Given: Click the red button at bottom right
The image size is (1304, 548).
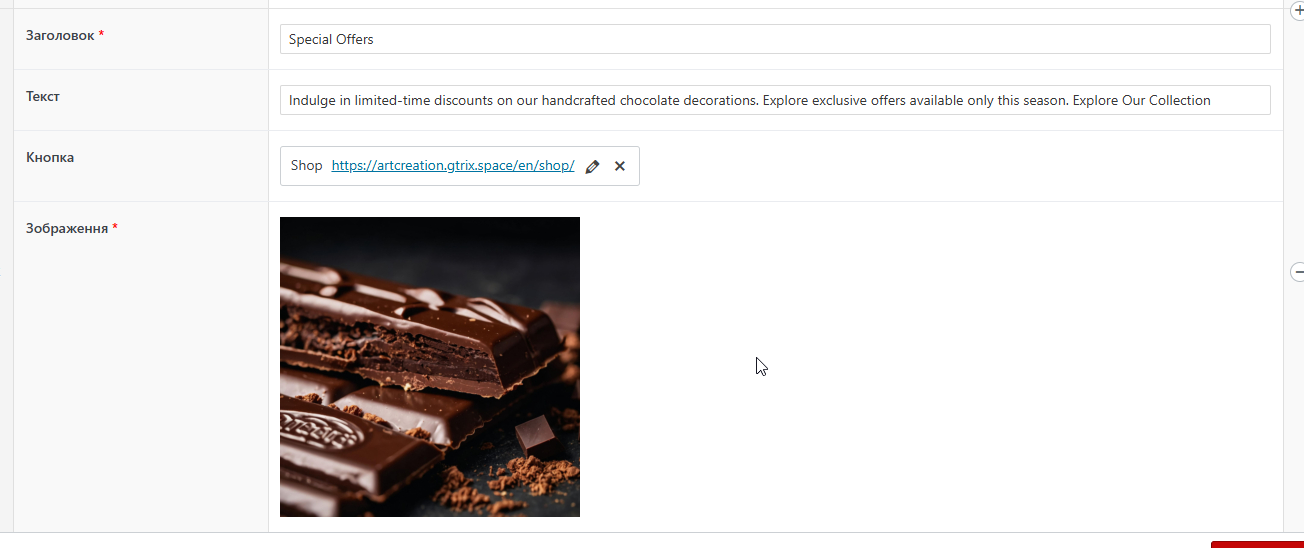Looking at the screenshot, I should [x=1257, y=544].
